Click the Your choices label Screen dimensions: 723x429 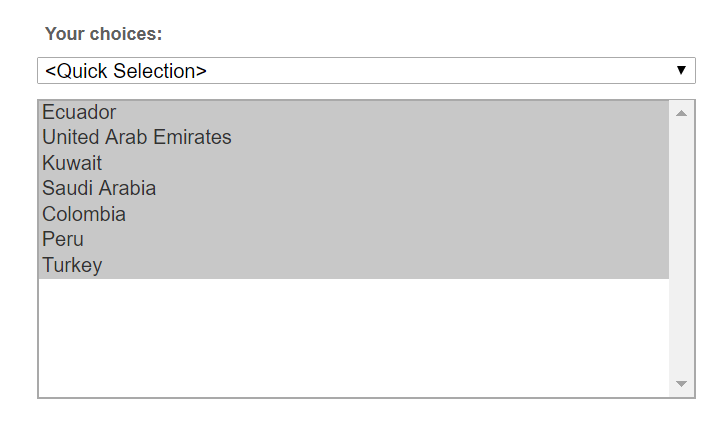[103, 34]
